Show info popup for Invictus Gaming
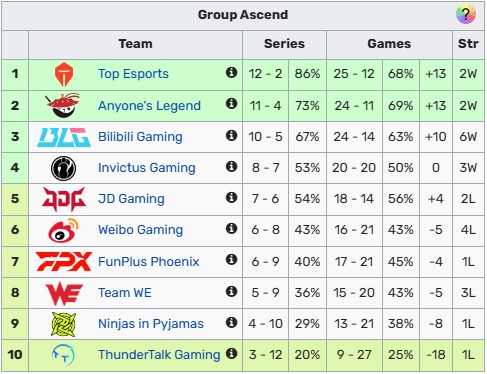The width and height of the screenshot is (487, 374). coord(231,166)
